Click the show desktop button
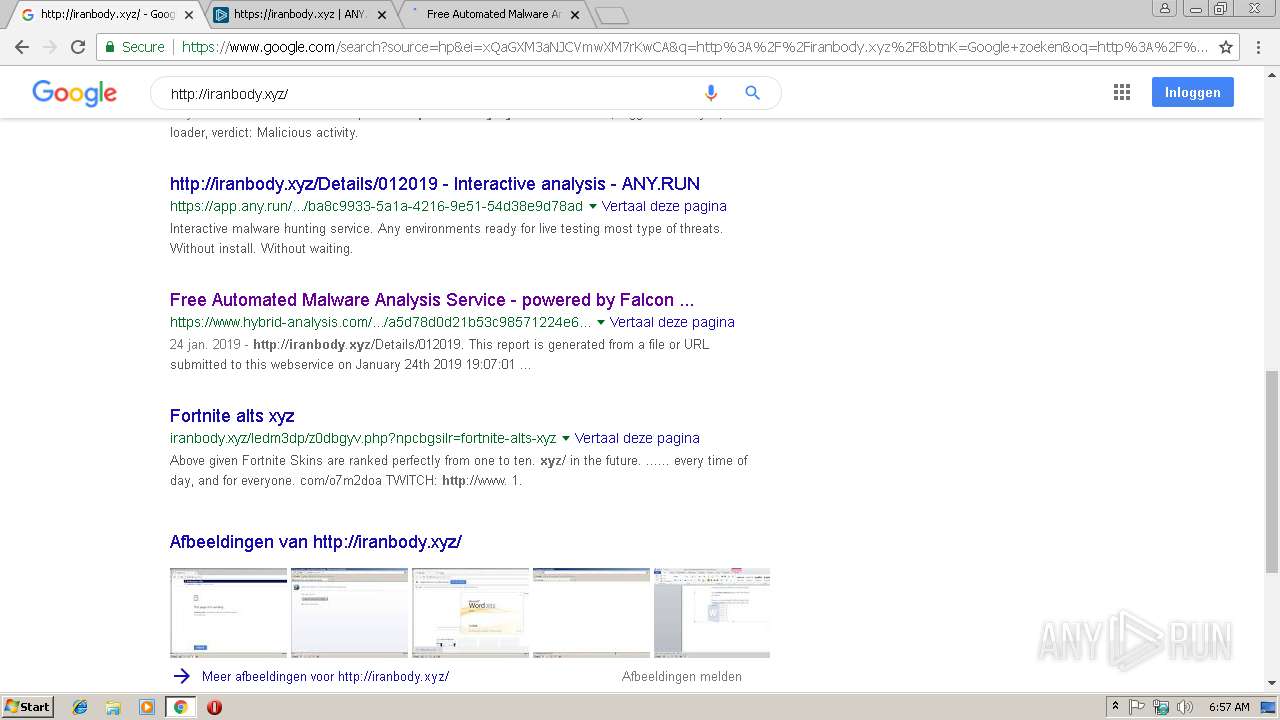Image resolution: width=1280 pixels, height=720 pixels. [x=1269, y=707]
